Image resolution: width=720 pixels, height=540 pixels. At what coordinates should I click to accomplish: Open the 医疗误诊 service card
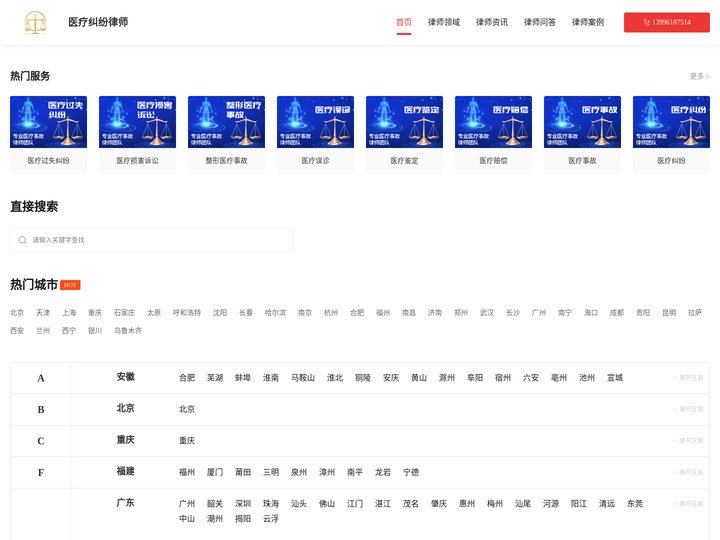pyautogui.click(x=315, y=135)
